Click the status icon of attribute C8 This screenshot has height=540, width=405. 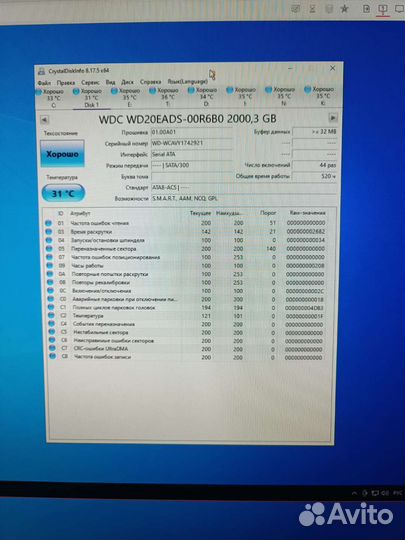point(53,357)
